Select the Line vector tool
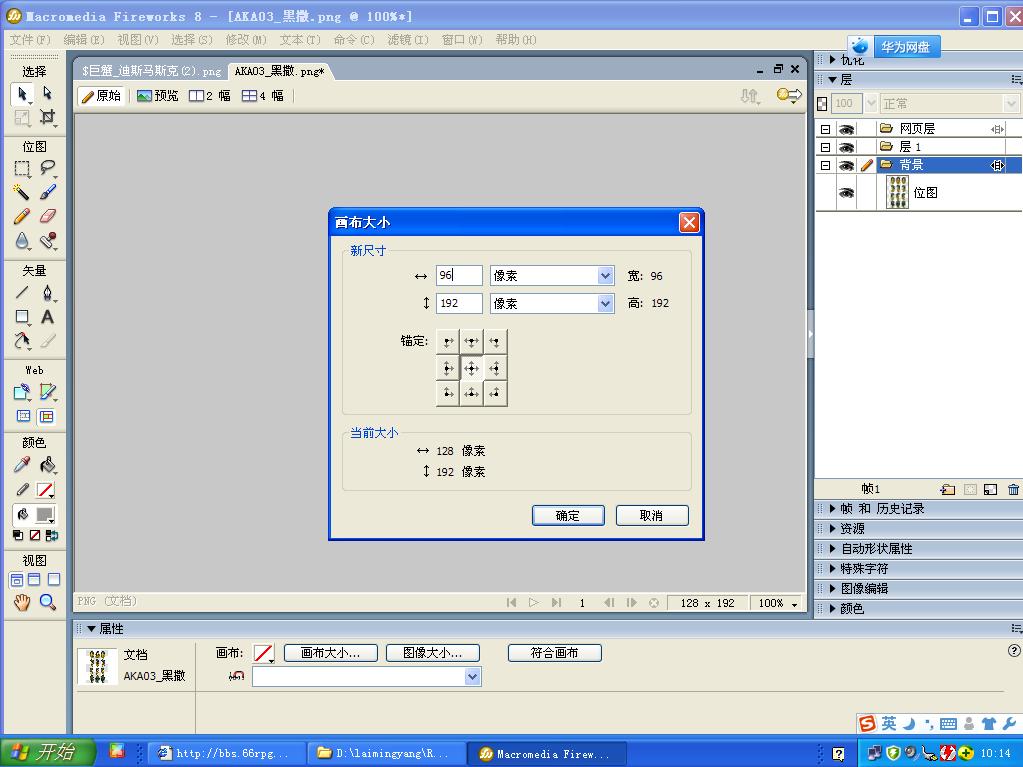 coord(22,292)
